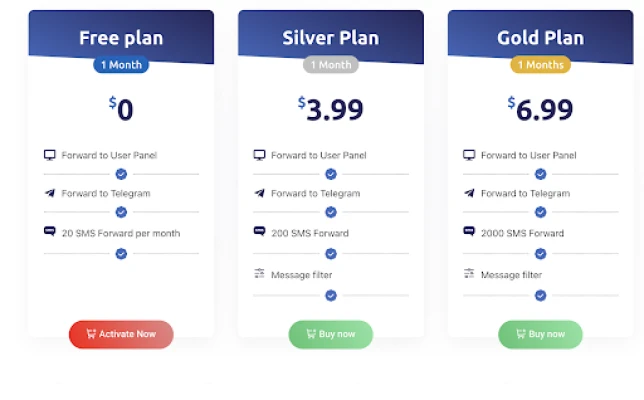Click the Telegram icon in Free plan
644x400 pixels.
click(x=49, y=193)
